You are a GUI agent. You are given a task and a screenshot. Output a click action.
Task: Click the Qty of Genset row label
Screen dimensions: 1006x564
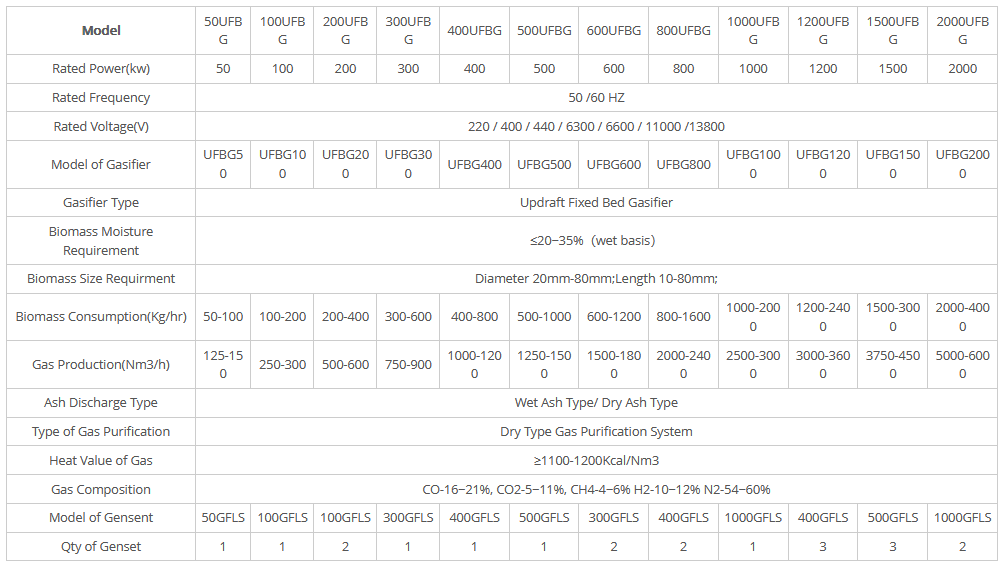click(x=101, y=546)
